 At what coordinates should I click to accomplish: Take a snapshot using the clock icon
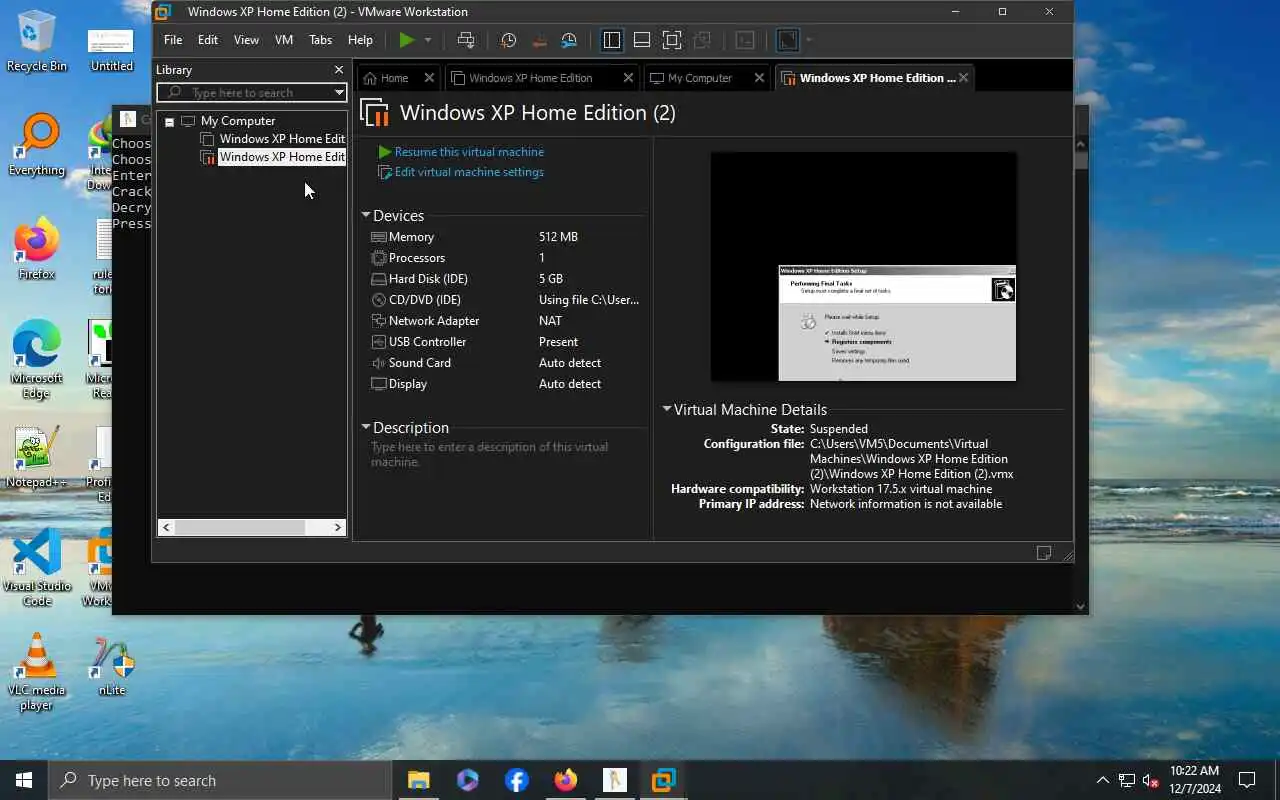tap(508, 40)
